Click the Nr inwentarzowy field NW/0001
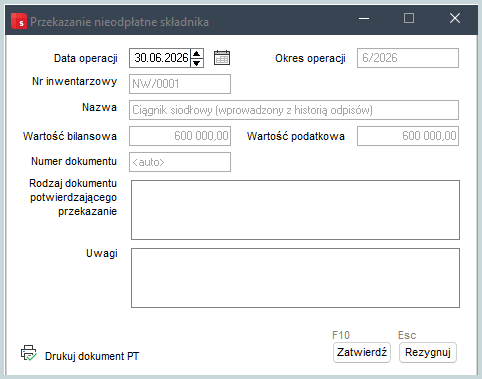This screenshot has height=379, width=482. click(x=180, y=84)
